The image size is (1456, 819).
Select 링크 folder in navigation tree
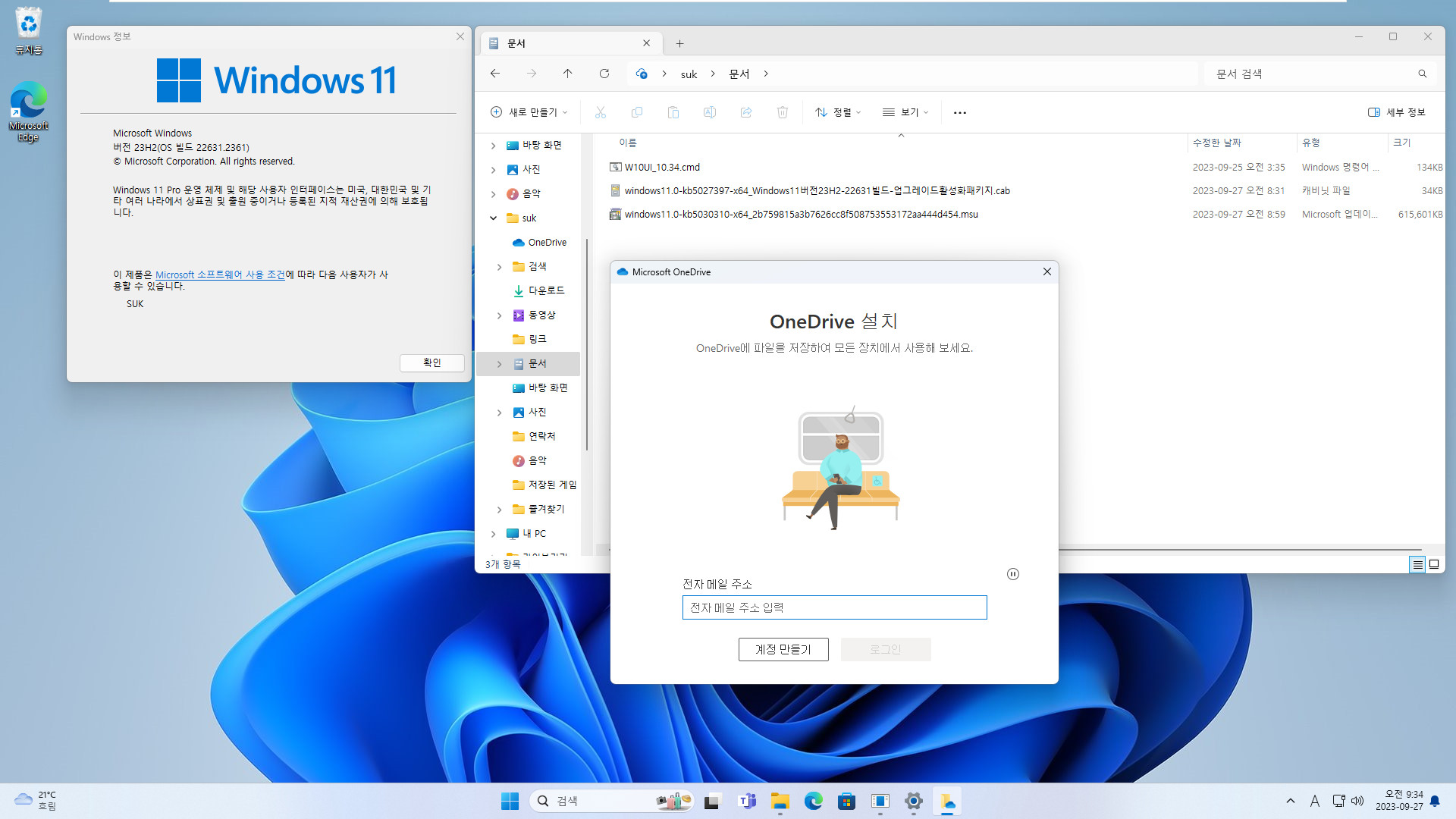(x=529, y=339)
